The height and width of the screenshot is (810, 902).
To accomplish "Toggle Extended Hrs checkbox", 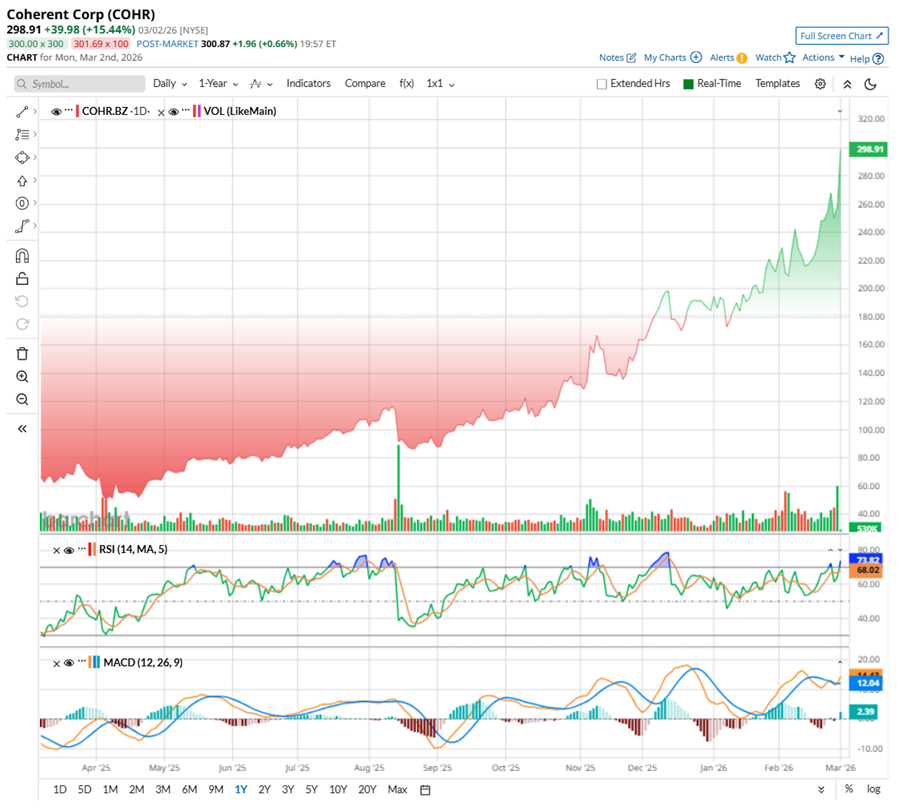I will click(602, 84).
